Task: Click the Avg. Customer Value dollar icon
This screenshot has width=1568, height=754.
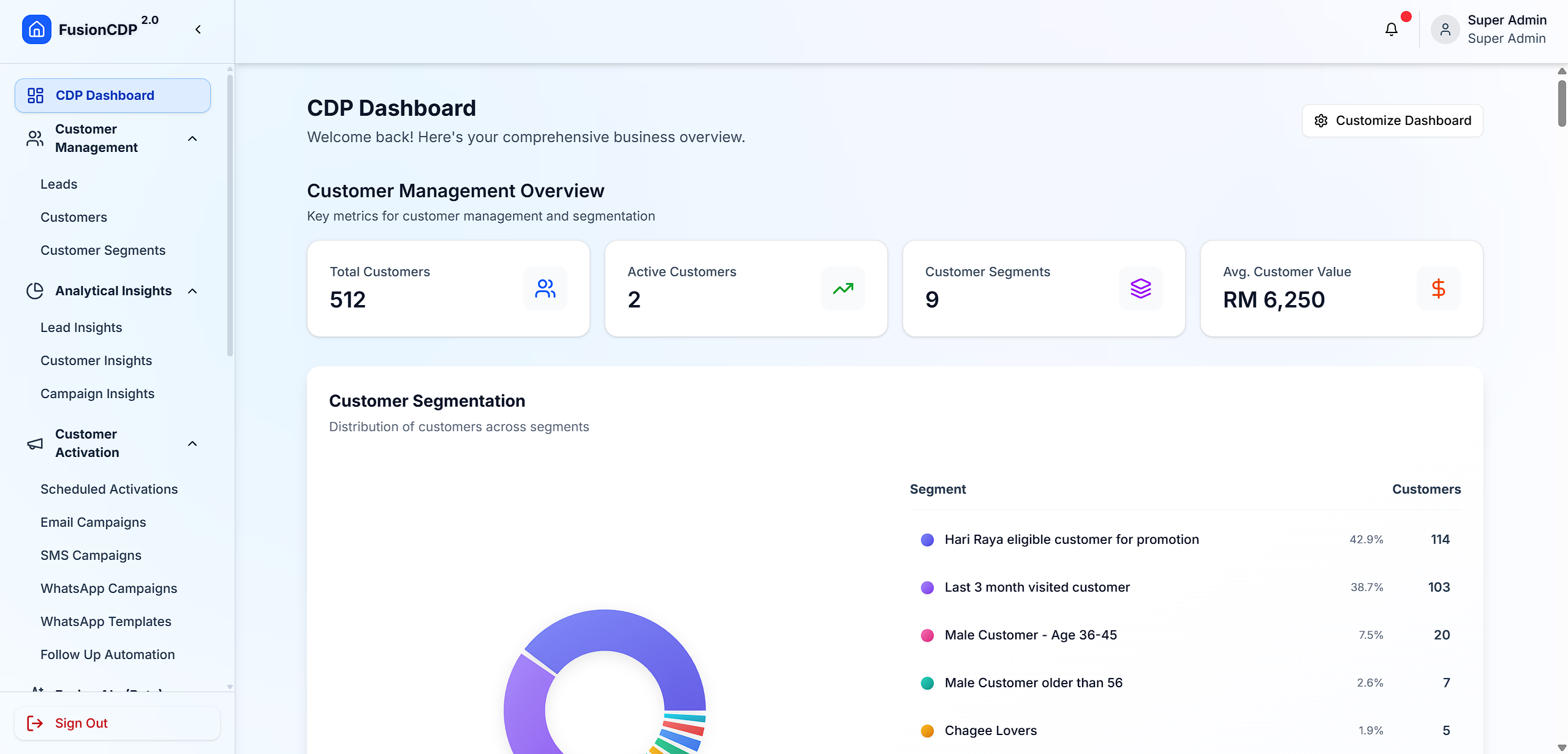Action: point(1438,288)
